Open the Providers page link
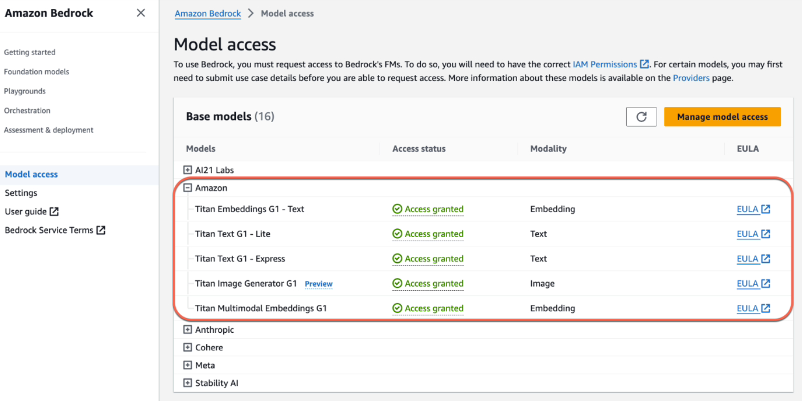Screen dimensions: 802x401 pyautogui.click(x=691, y=78)
